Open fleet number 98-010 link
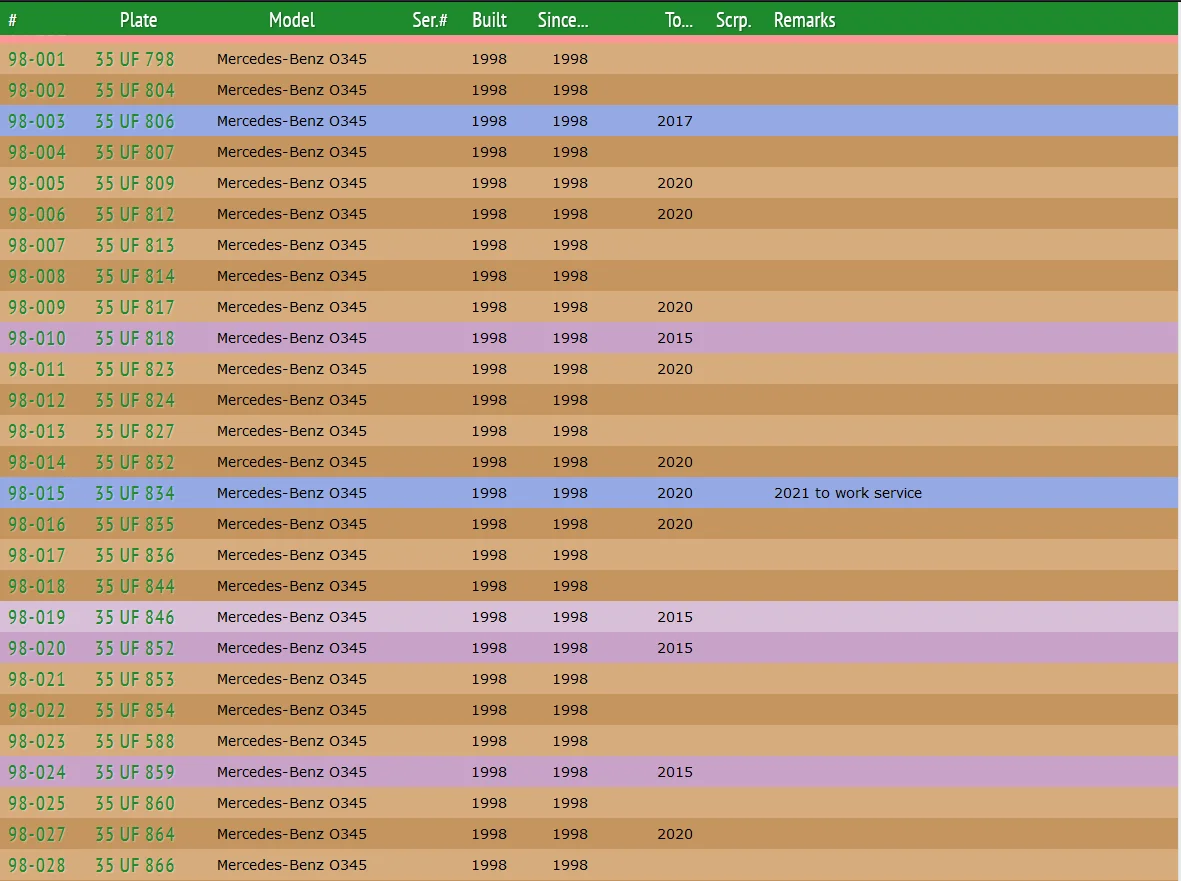 [x=37, y=338]
